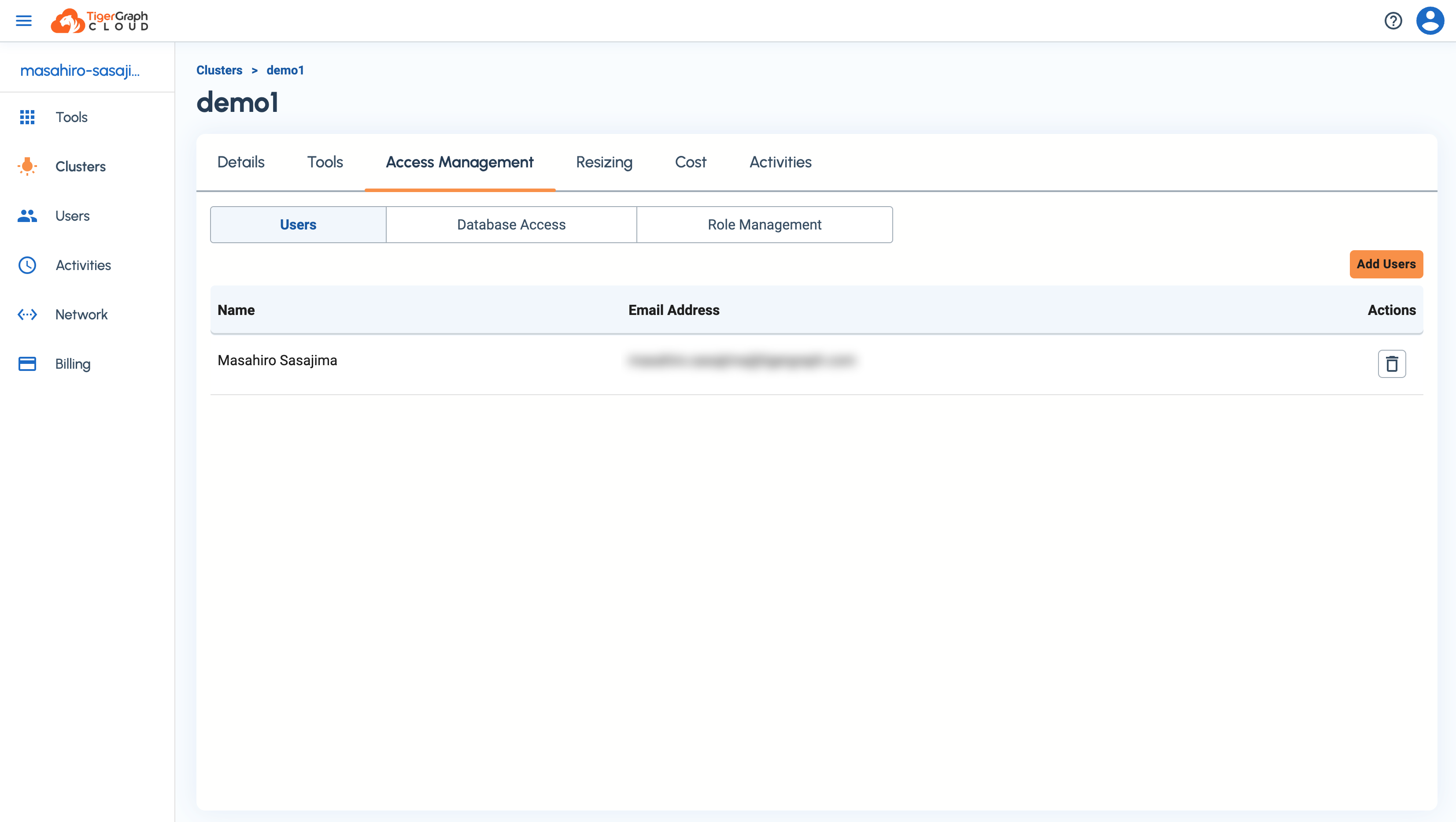Open the user account avatar menu

click(x=1430, y=21)
